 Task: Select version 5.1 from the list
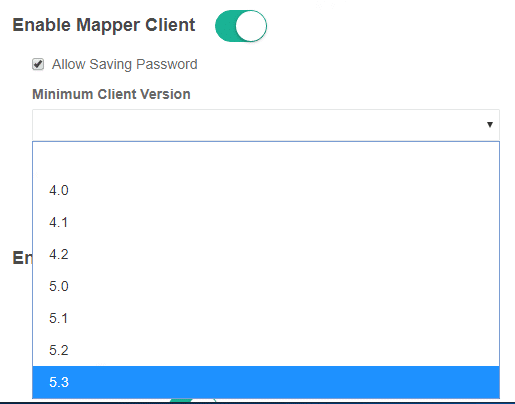pyautogui.click(x=266, y=318)
